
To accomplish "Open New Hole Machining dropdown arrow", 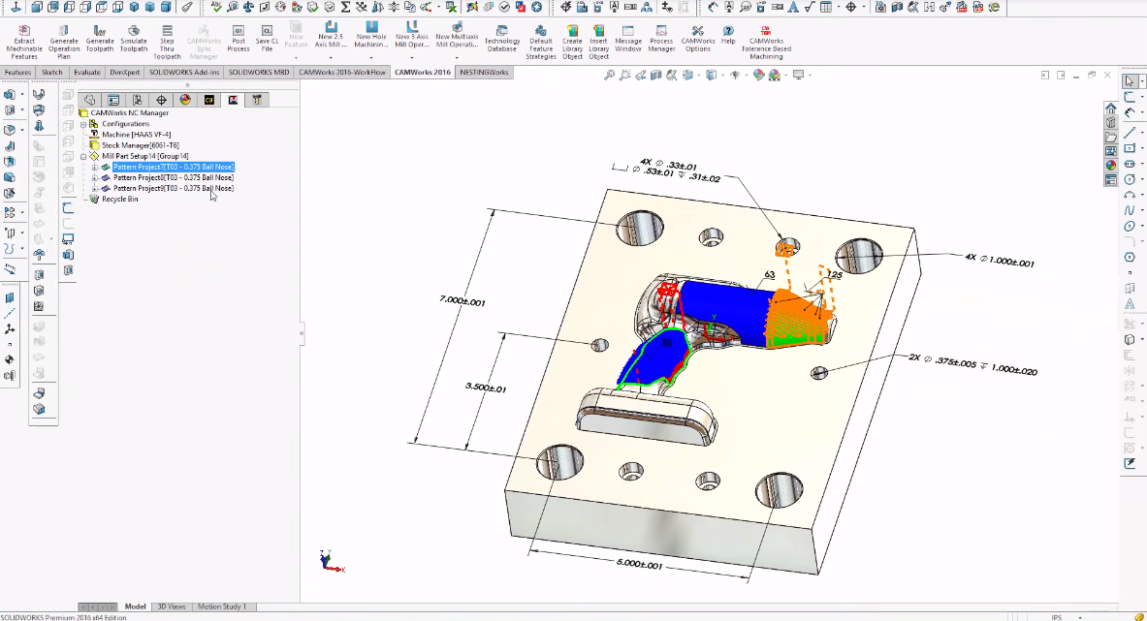I will (x=371, y=57).
